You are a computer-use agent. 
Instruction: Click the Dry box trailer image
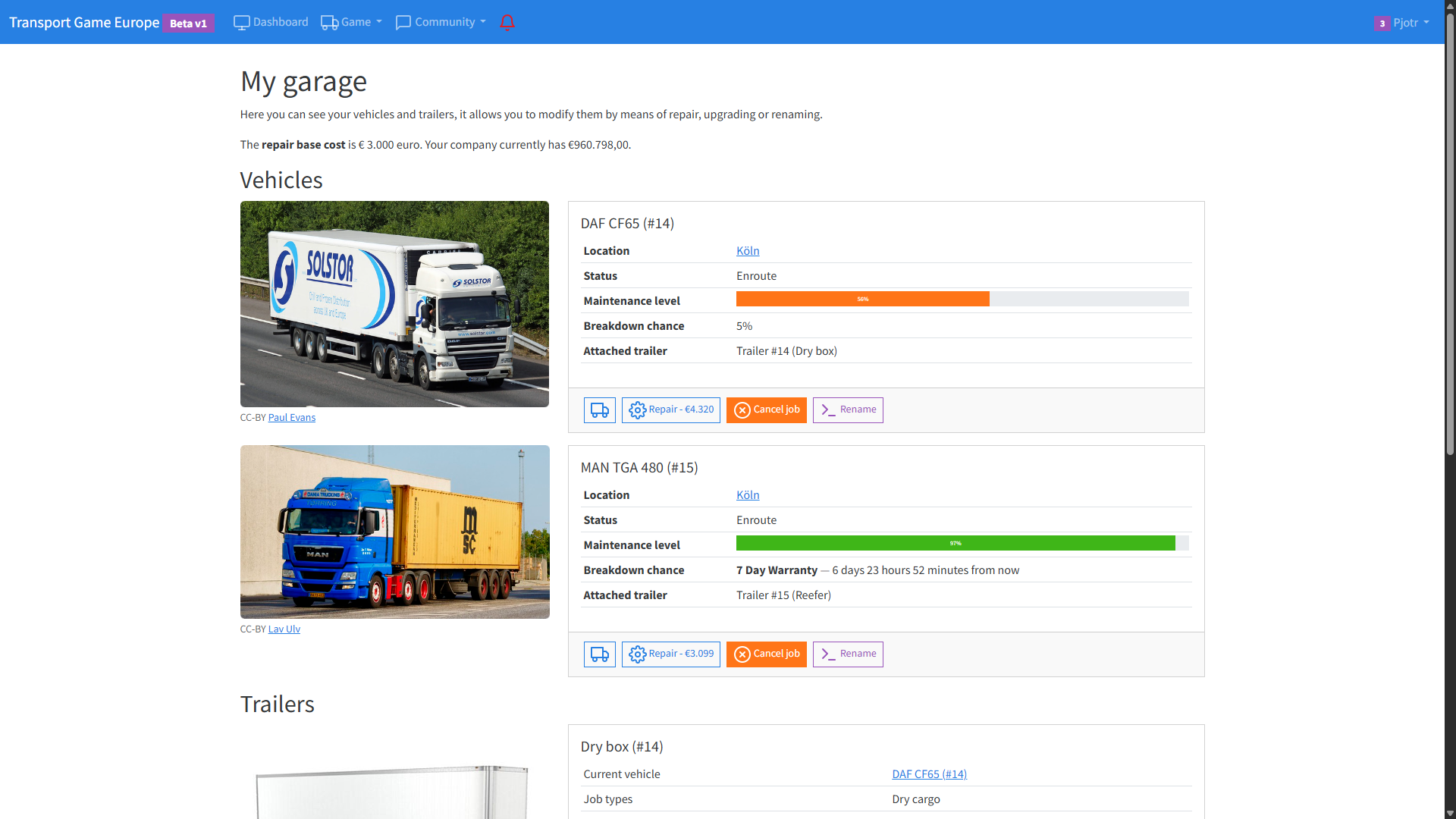tap(394, 790)
